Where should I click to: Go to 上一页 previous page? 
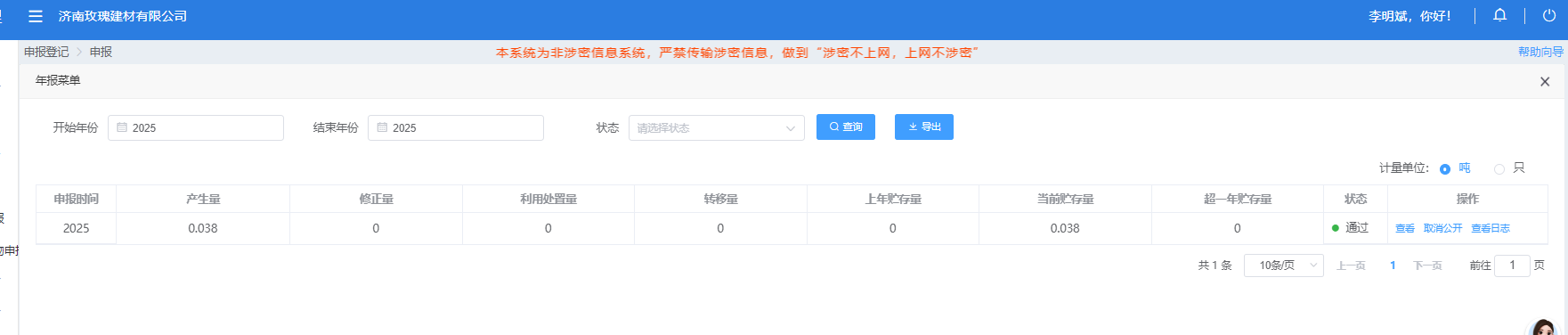click(x=1351, y=266)
